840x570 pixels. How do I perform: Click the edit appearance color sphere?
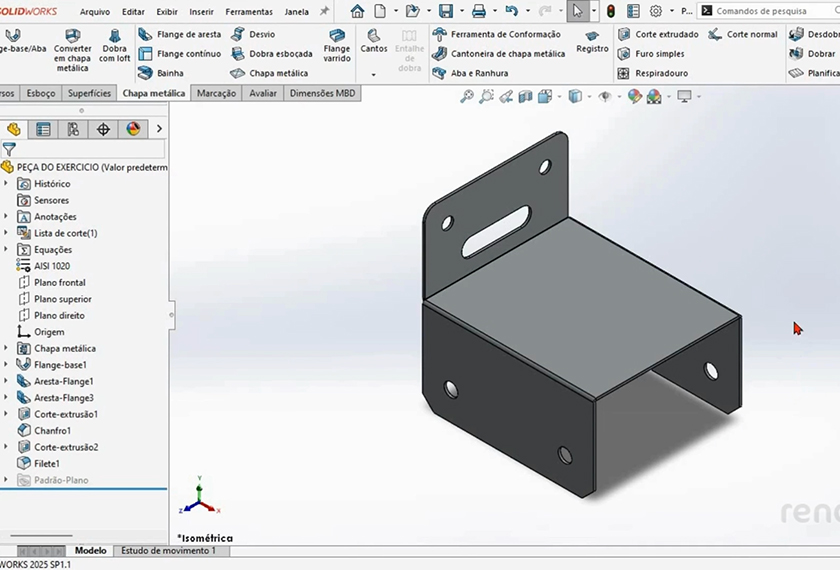pyautogui.click(x=632, y=97)
